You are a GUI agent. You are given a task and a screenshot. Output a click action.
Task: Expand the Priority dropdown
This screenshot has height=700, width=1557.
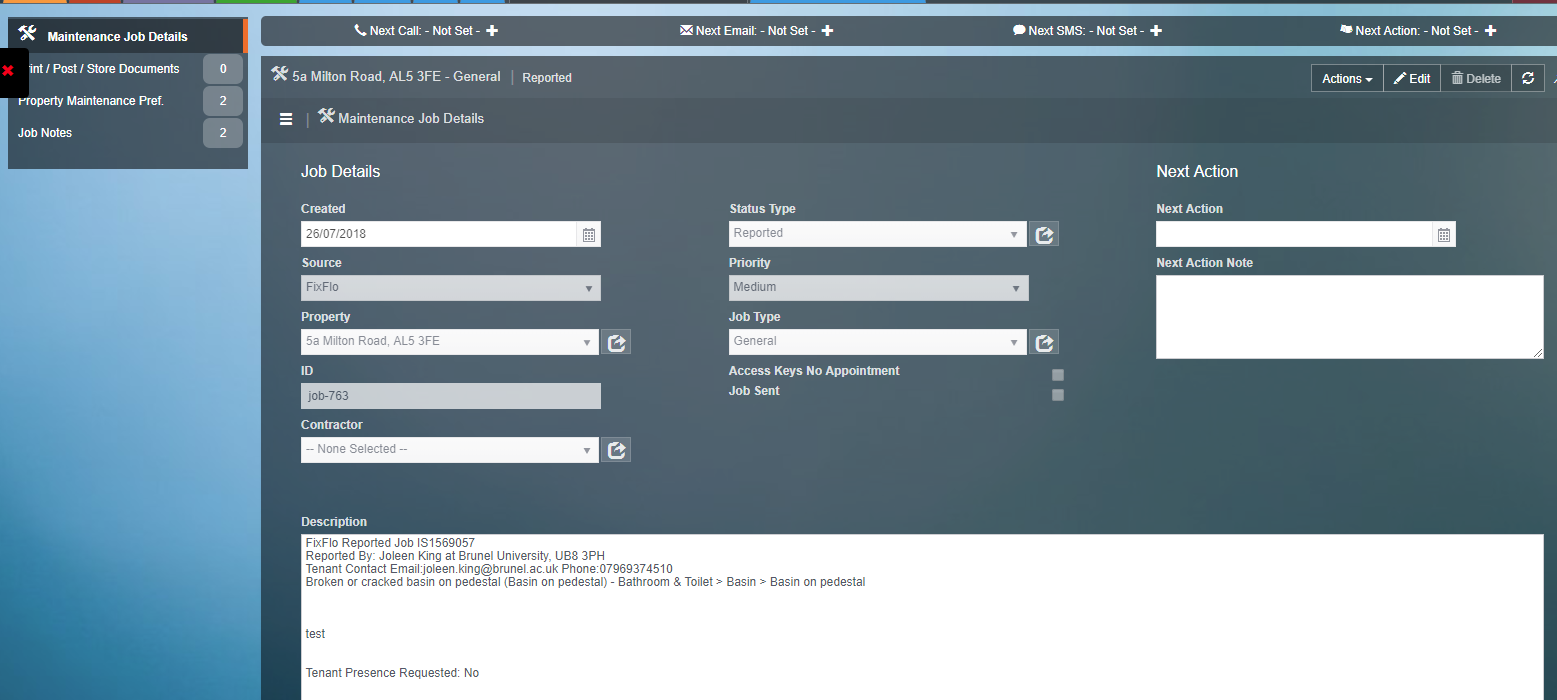click(x=878, y=288)
